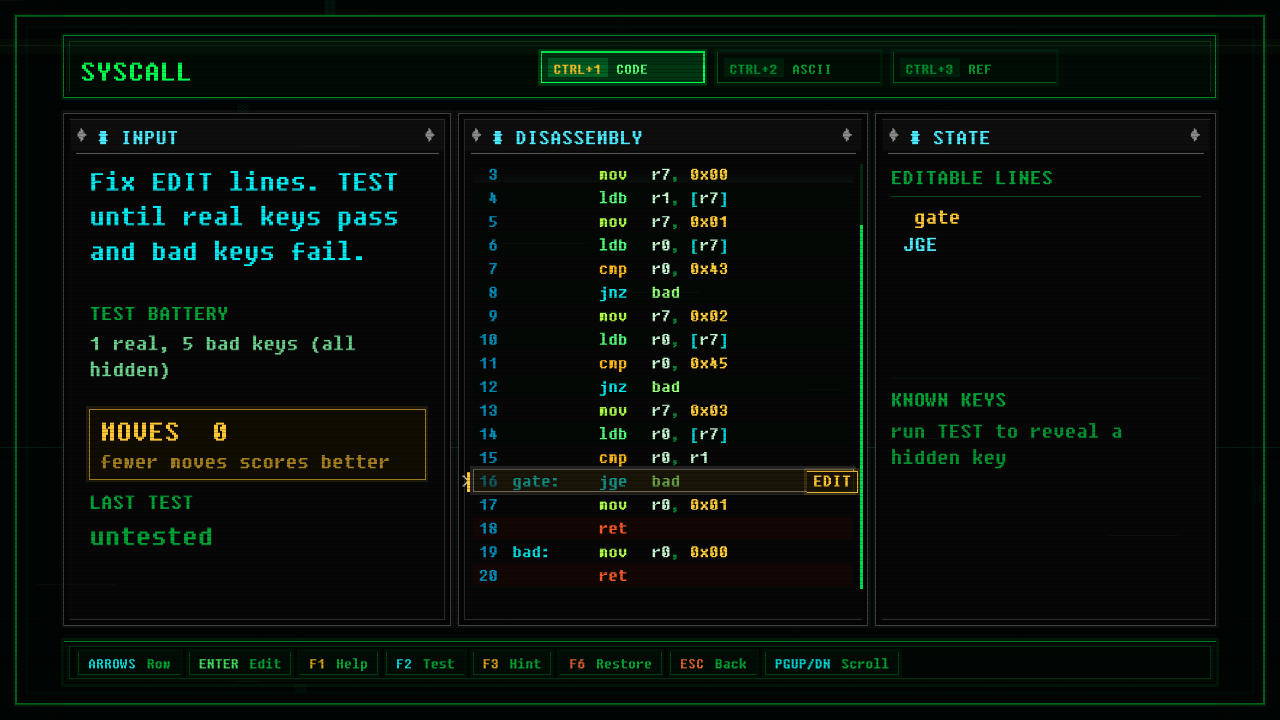Click the ENTER Edit button
The image size is (1280, 720).
pos(240,664)
